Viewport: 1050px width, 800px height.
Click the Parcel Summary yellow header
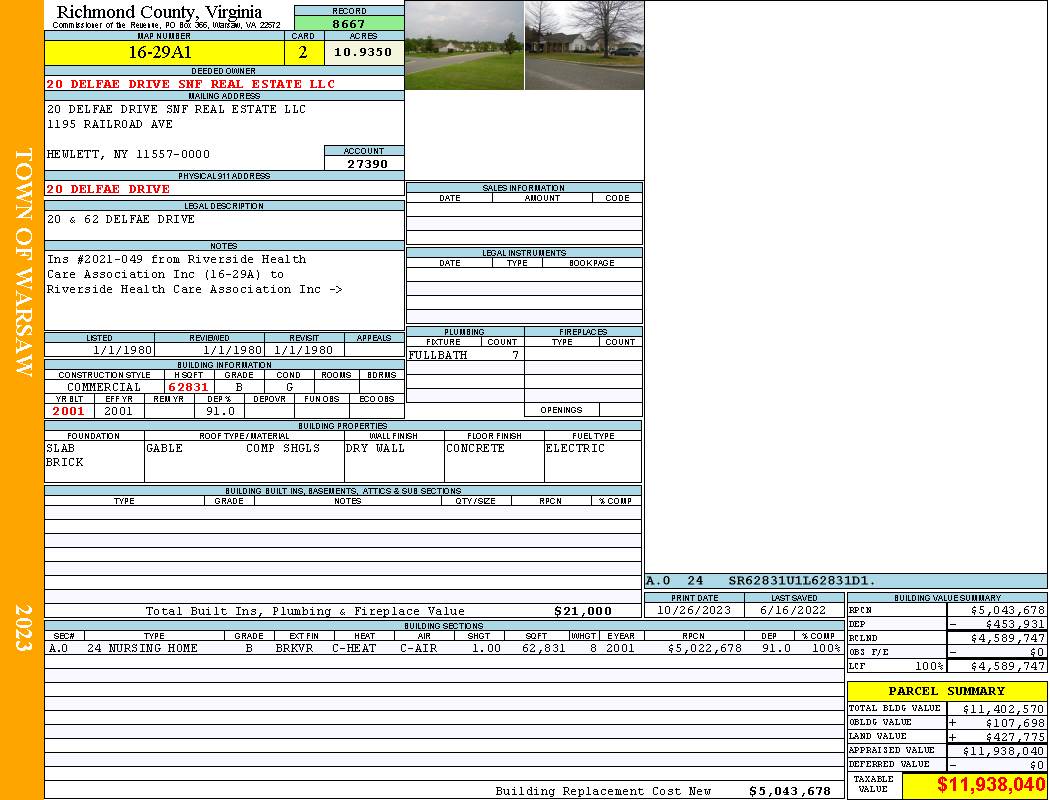pyautogui.click(x=946, y=691)
